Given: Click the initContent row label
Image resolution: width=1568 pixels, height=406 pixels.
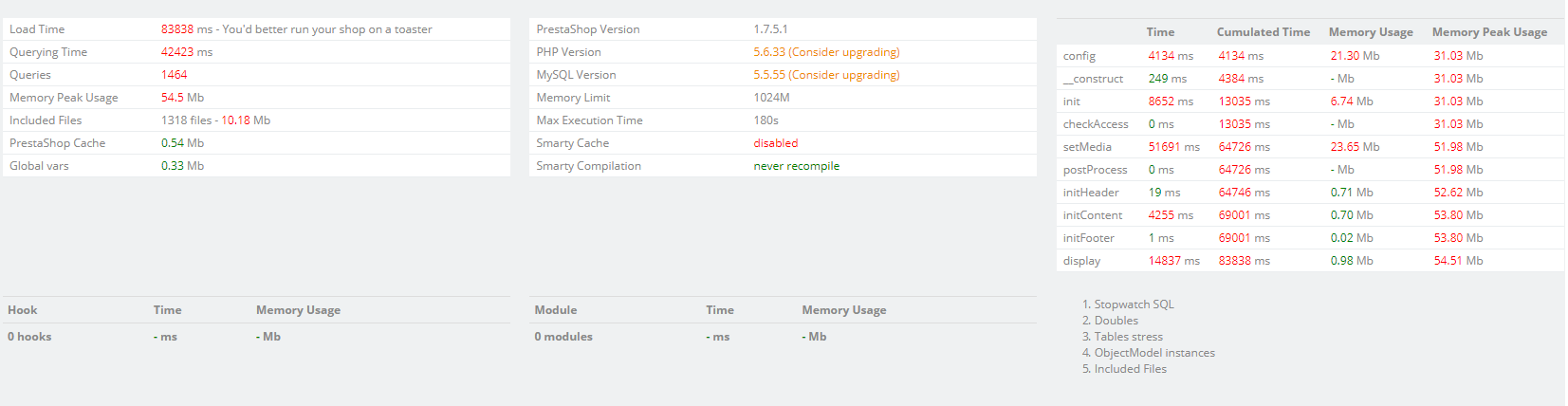Looking at the screenshot, I should (1092, 215).
